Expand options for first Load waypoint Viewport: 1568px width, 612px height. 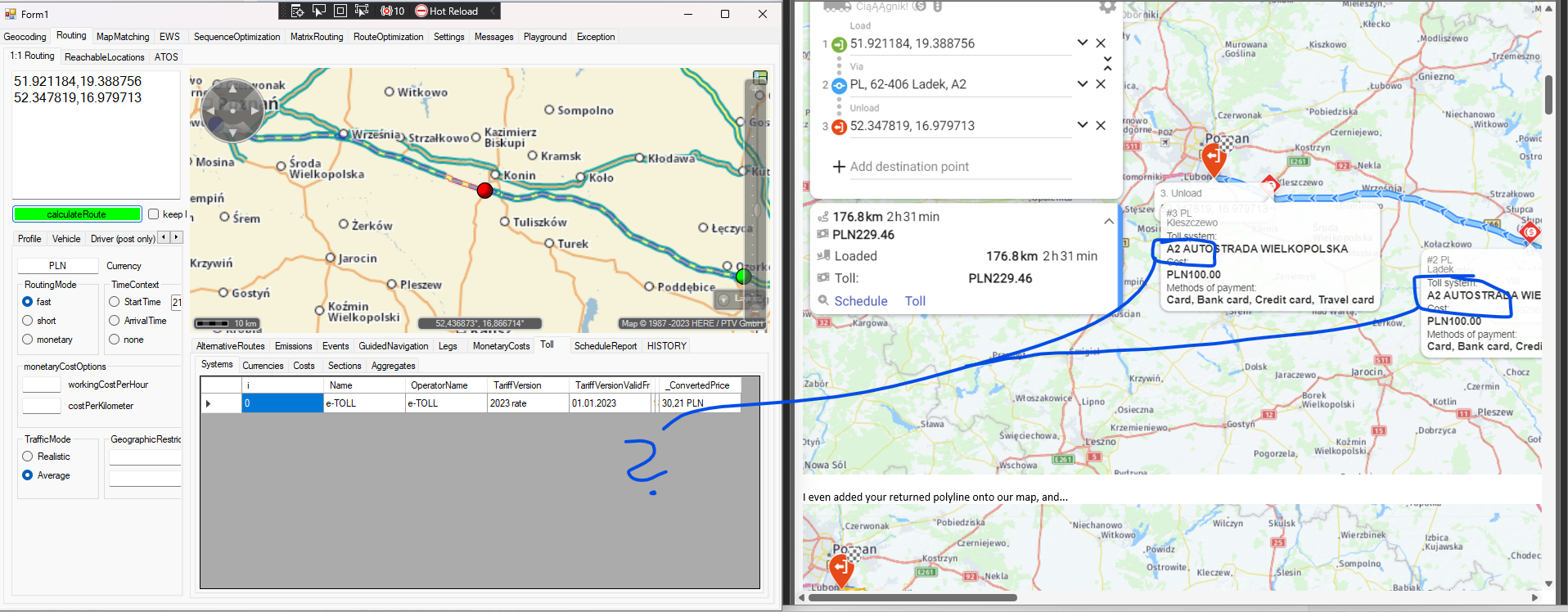[1082, 43]
